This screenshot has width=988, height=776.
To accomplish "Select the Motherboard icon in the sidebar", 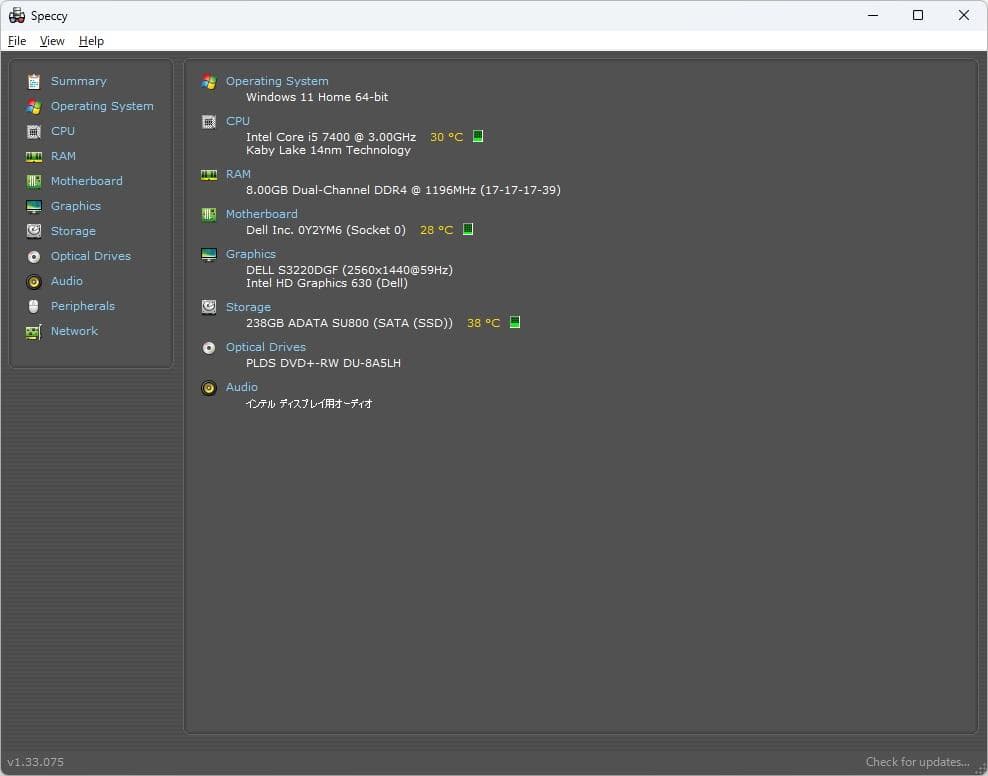I will coord(34,181).
